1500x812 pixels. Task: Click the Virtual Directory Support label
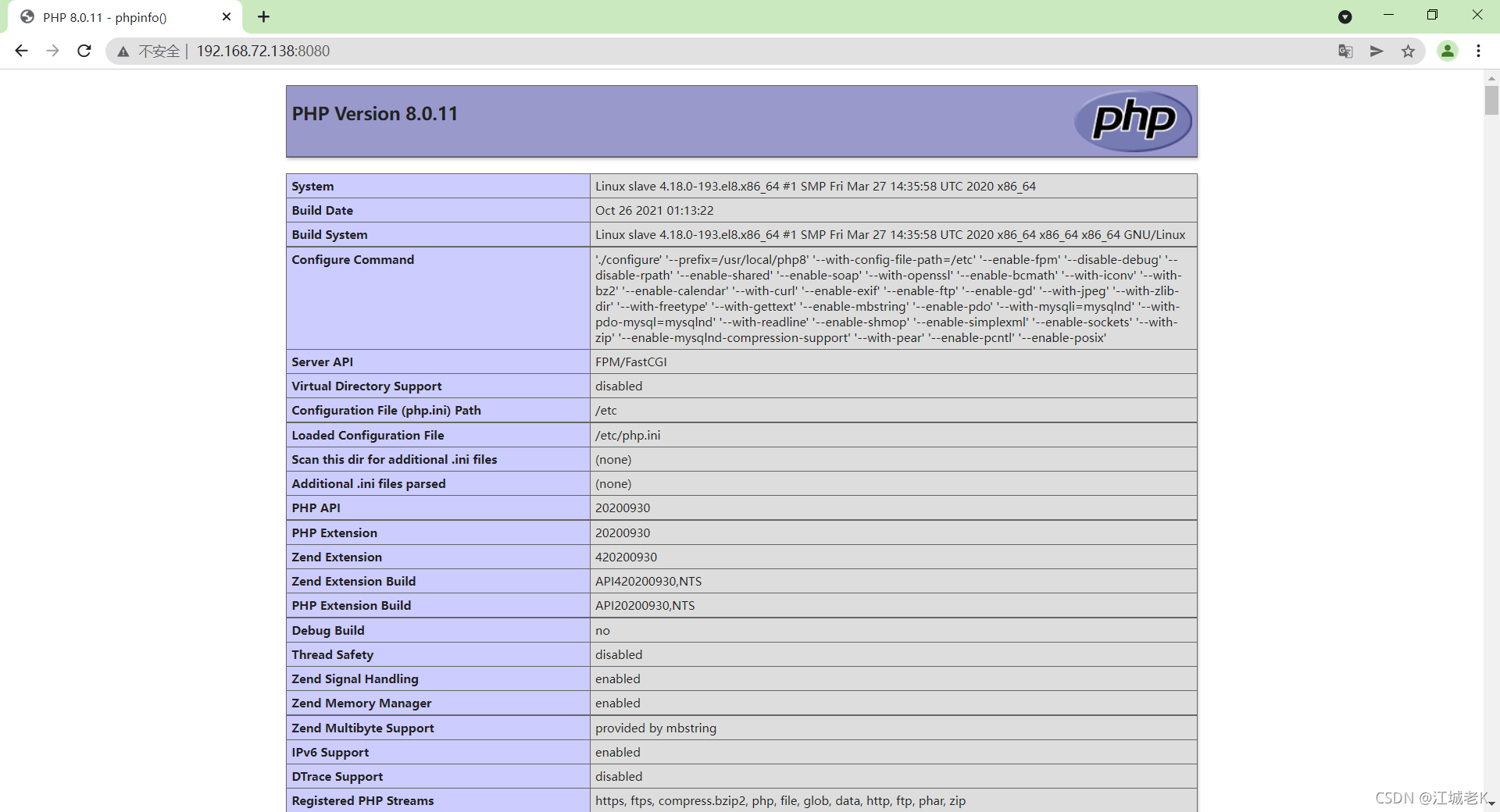(366, 386)
